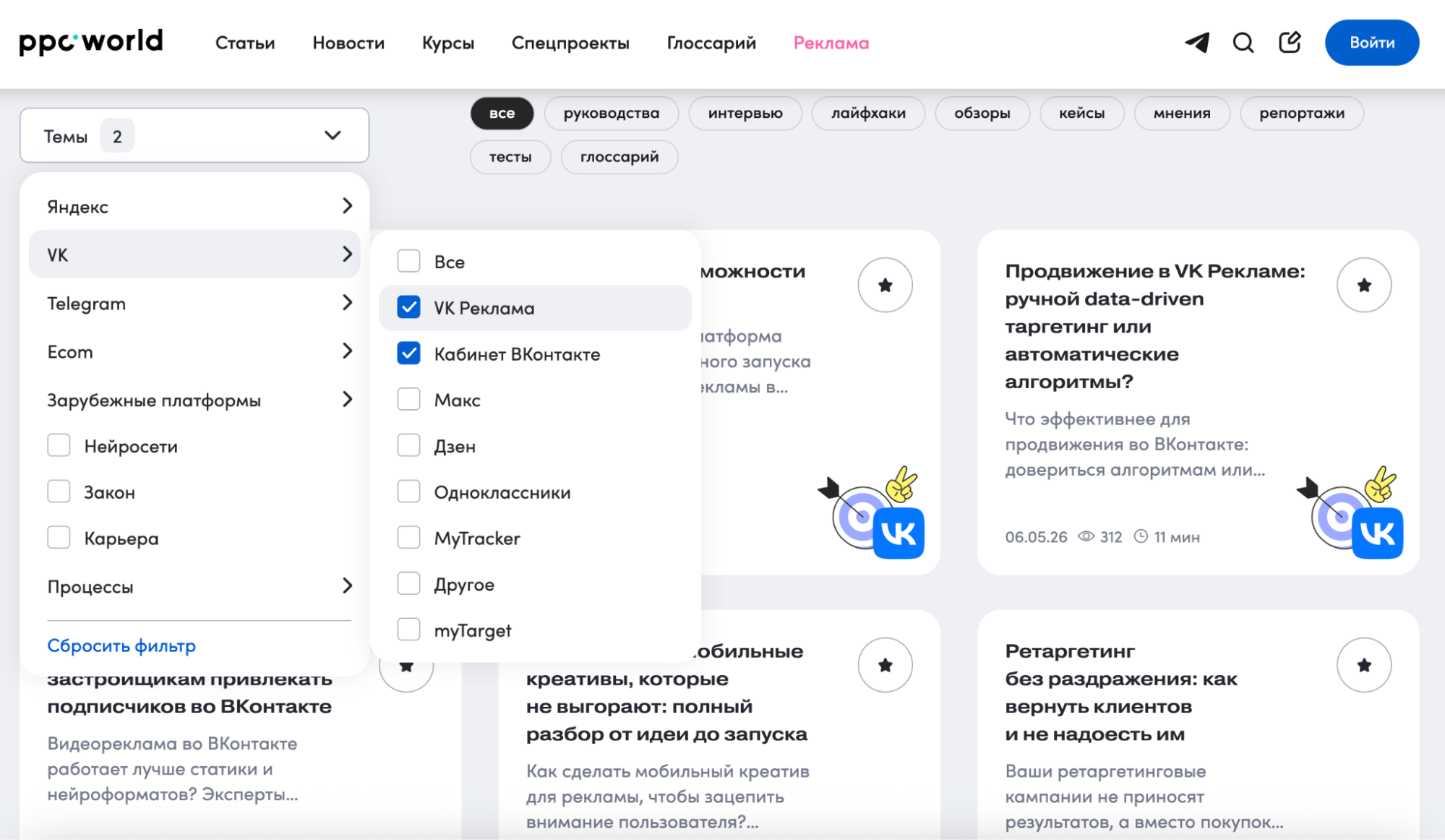
Task: Open the Новости nav section
Action: [348, 43]
